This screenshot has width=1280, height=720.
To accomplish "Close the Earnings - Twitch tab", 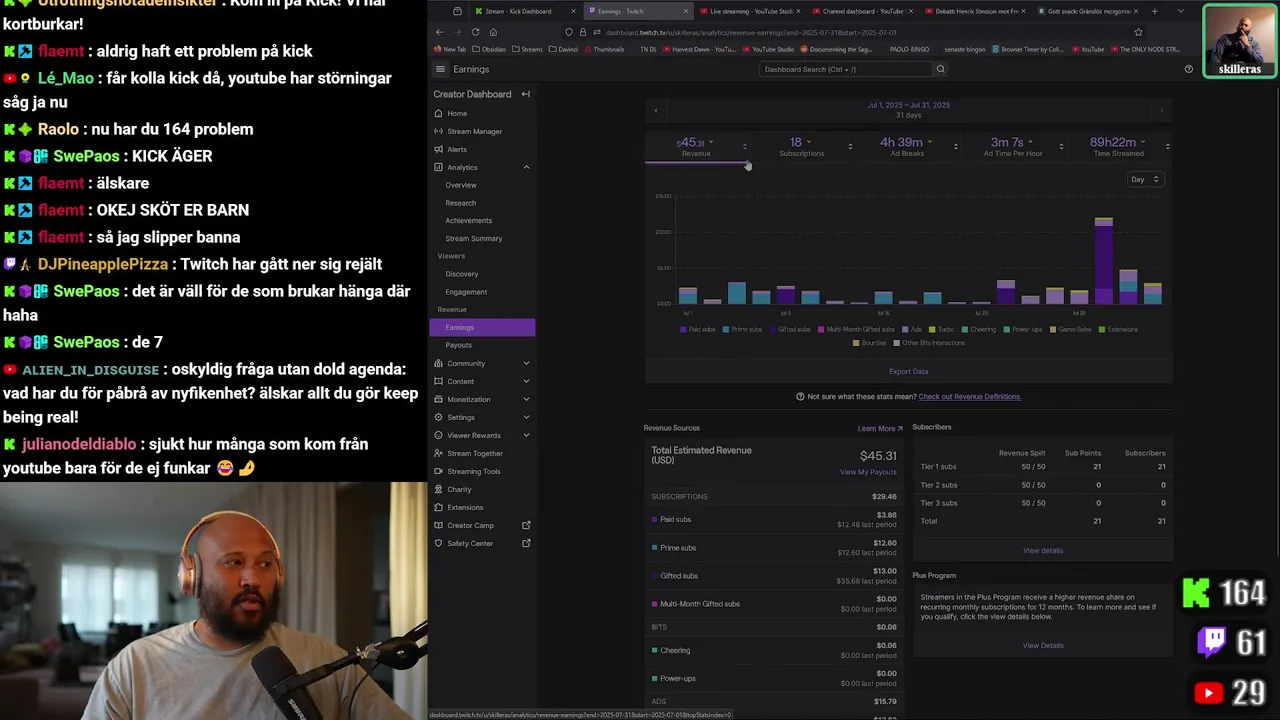I will point(686,11).
